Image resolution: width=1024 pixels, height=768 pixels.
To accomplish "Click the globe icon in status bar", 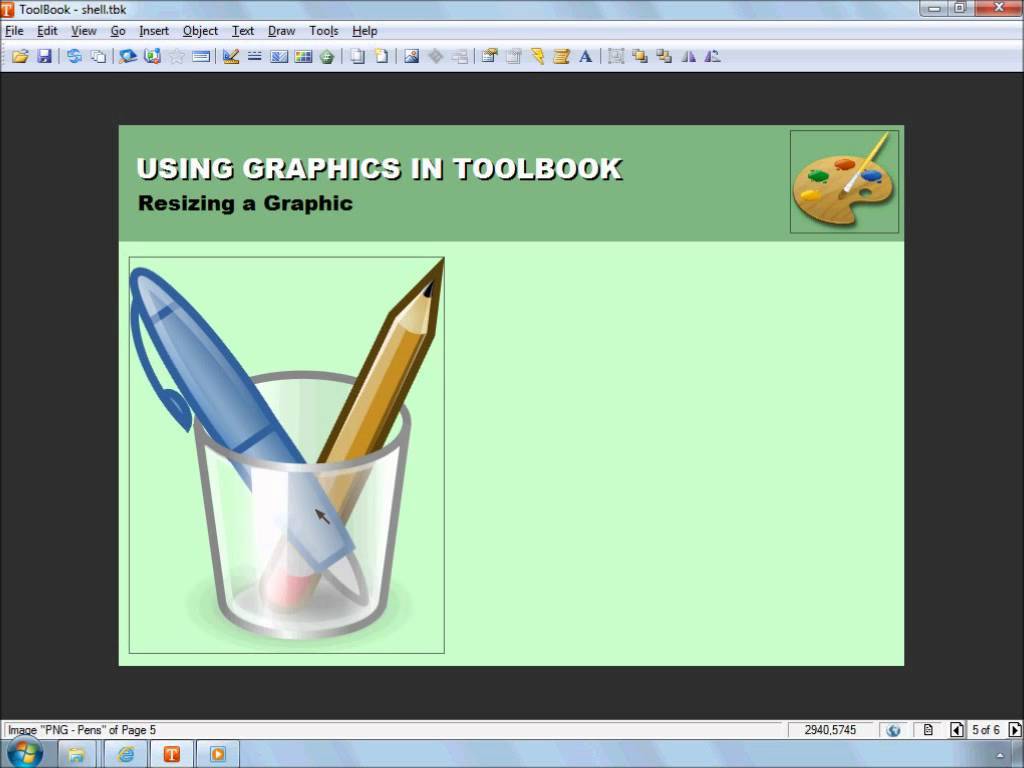I will pos(893,730).
